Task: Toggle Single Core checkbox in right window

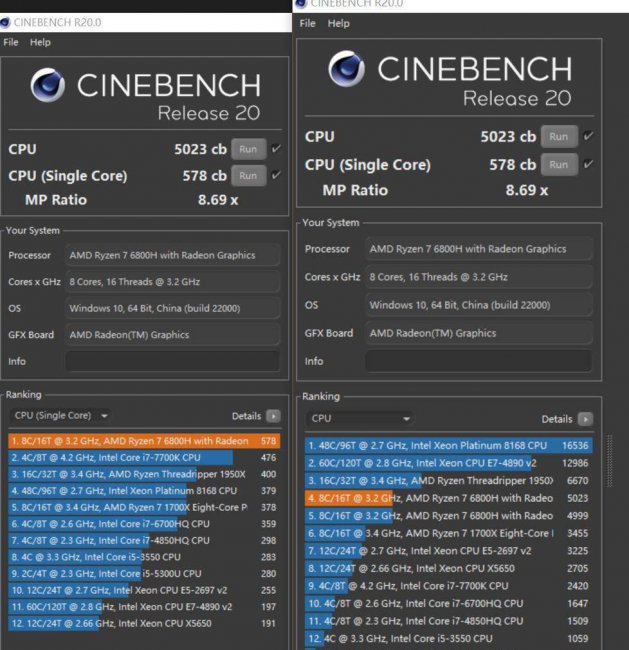Action: (x=588, y=164)
